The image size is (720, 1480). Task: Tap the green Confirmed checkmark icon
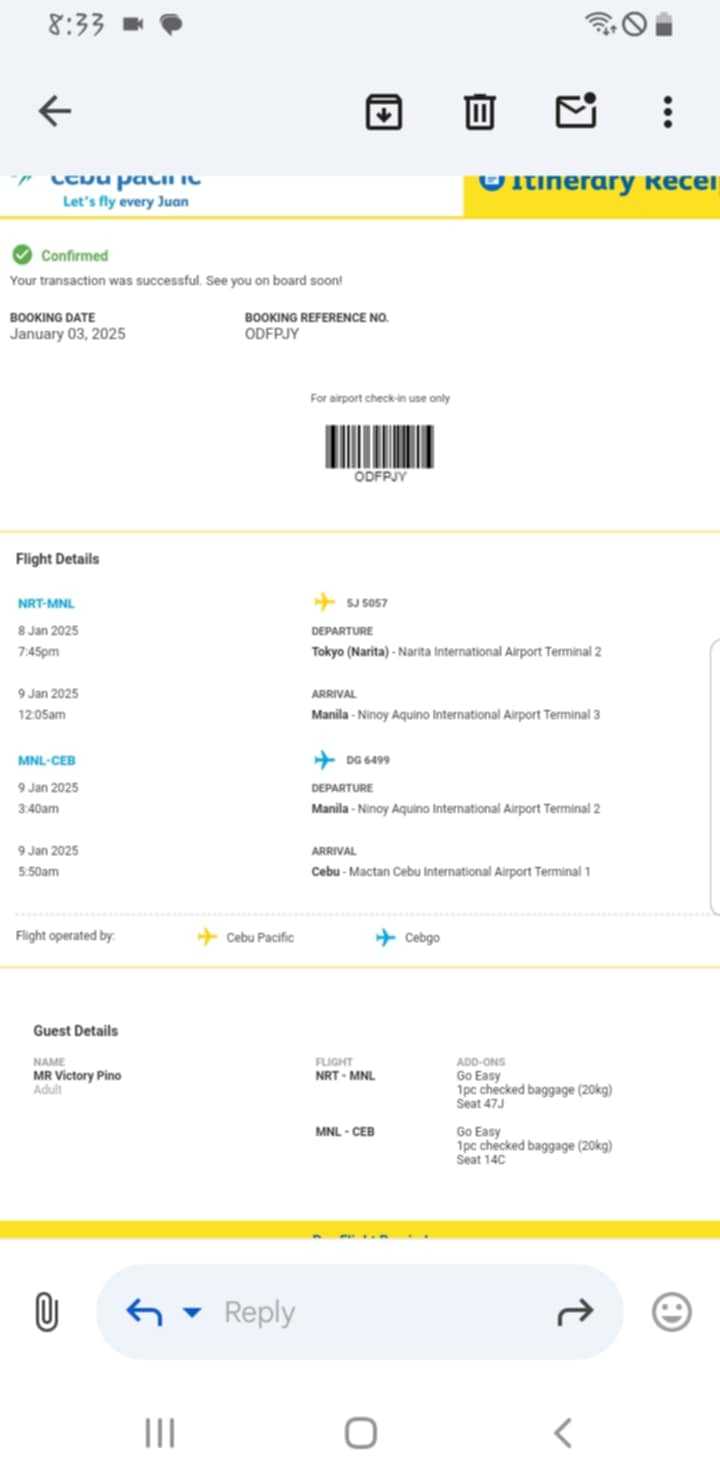tap(22, 255)
